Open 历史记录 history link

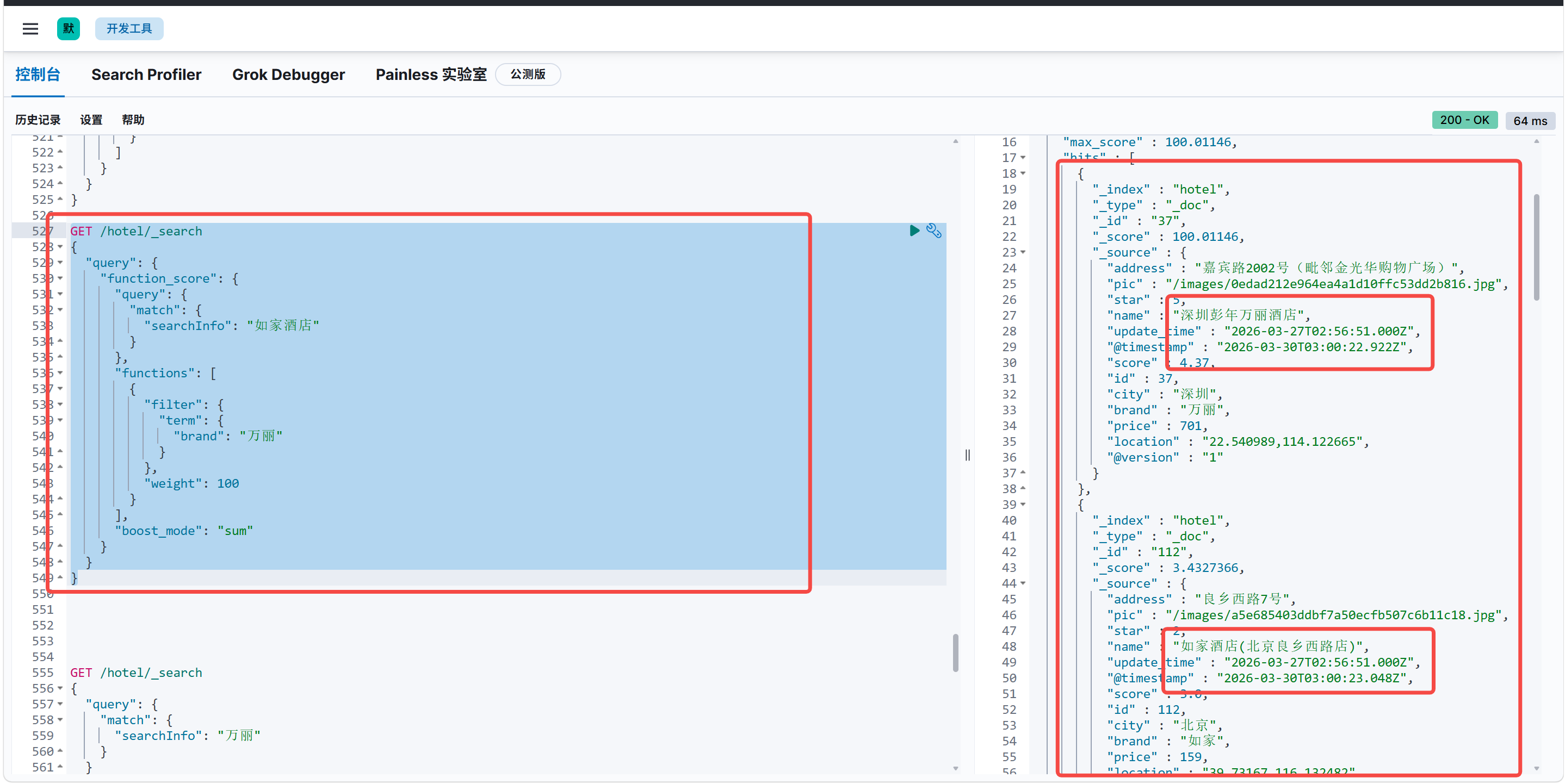pyautogui.click(x=38, y=120)
